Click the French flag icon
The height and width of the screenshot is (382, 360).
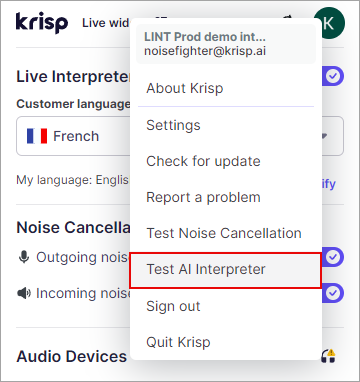tap(37, 136)
